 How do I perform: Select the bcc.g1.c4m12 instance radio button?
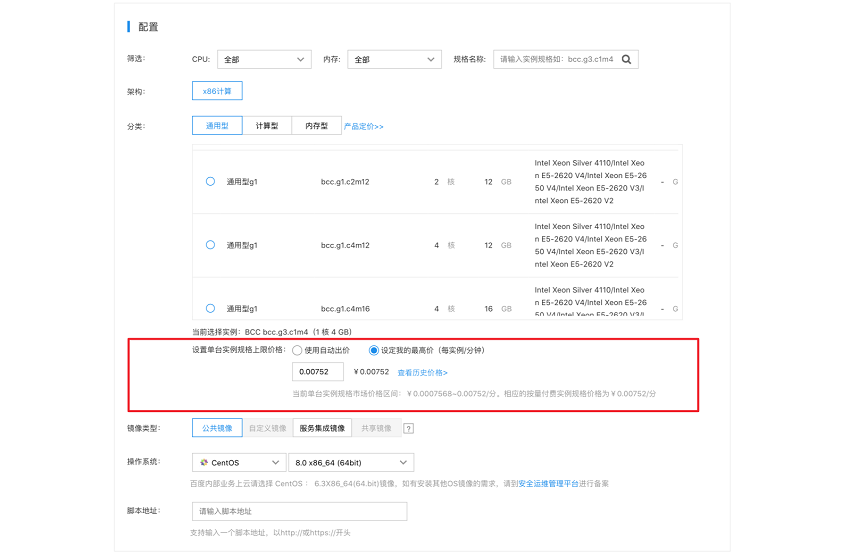tap(210, 245)
